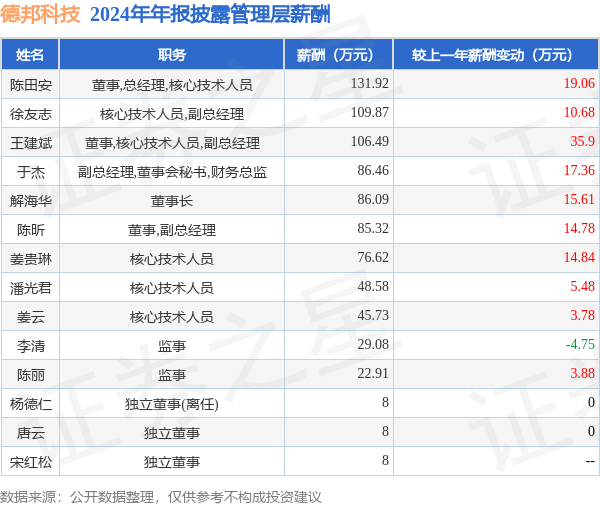This screenshot has width=600, height=506.
Task: Click 监事 in 陈丽 row
Action: tap(172, 375)
